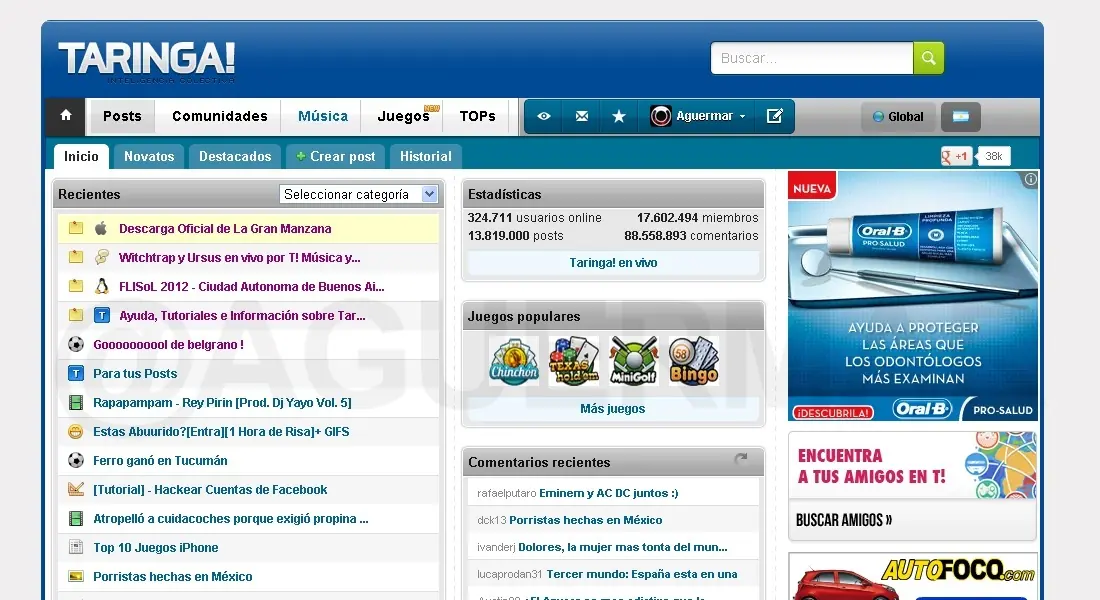Click soccer ball icon beside Ferro ganó

click(x=76, y=460)
